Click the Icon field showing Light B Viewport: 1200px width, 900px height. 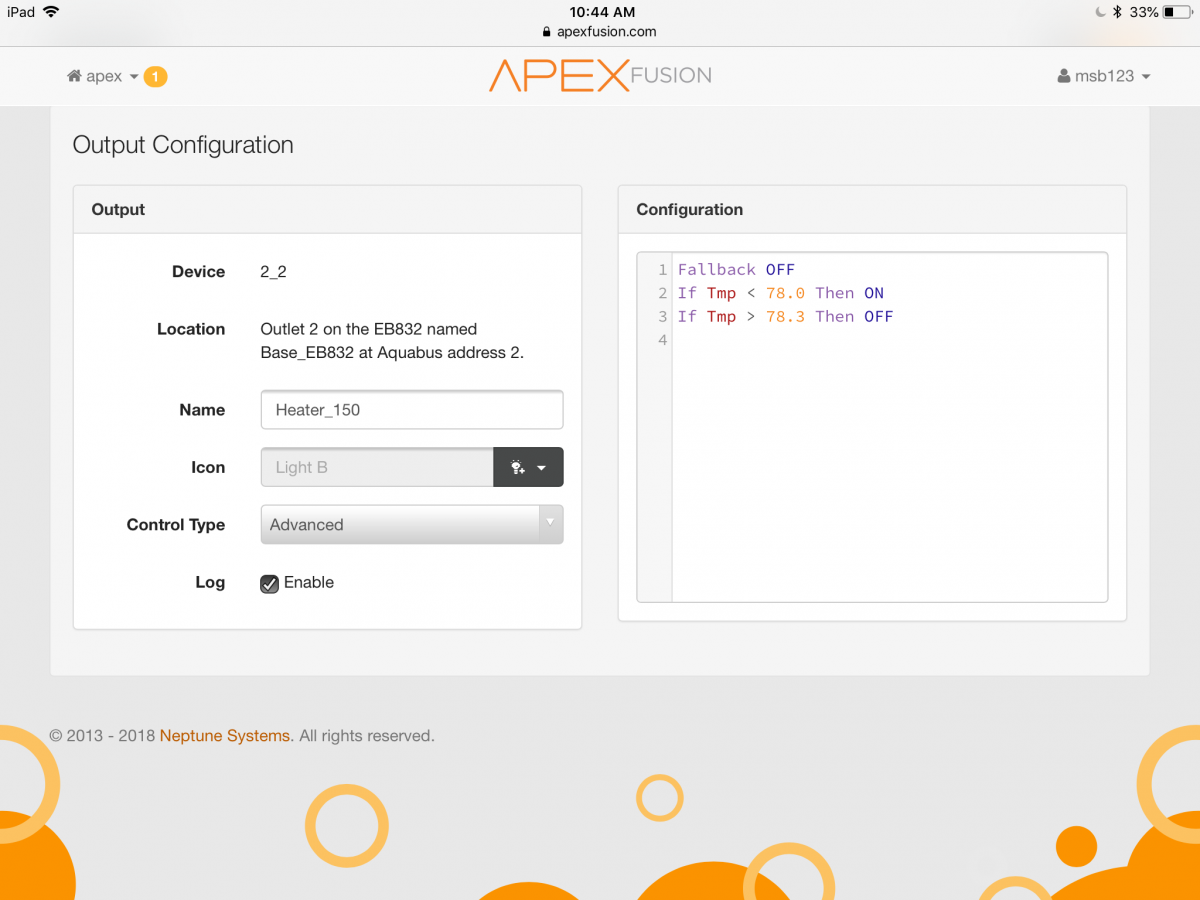(377, 467)
